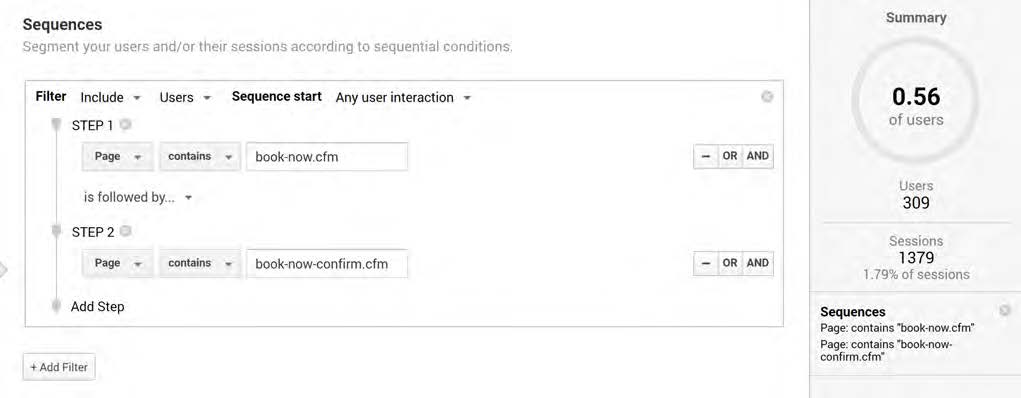Image resolution: width=1021 pixels, height=398 pixels.
Task: Click the book-now-confirm.cfm text field
Action: coord(327,264)
